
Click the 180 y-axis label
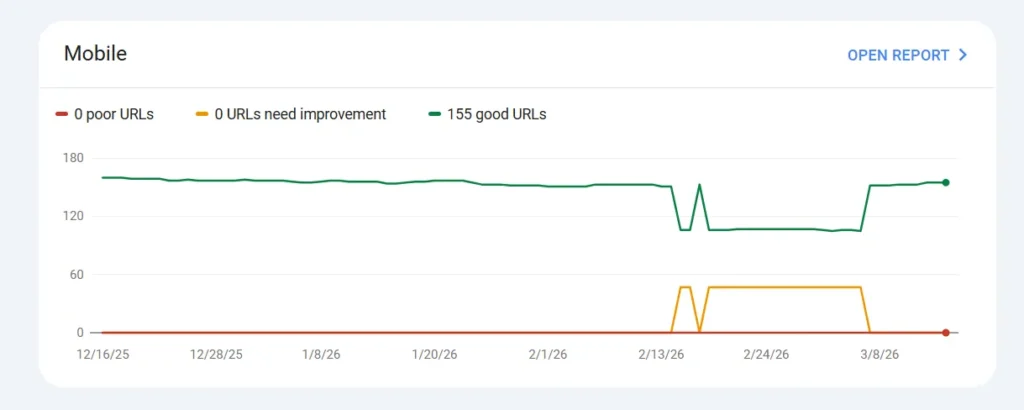coord(74,158)
